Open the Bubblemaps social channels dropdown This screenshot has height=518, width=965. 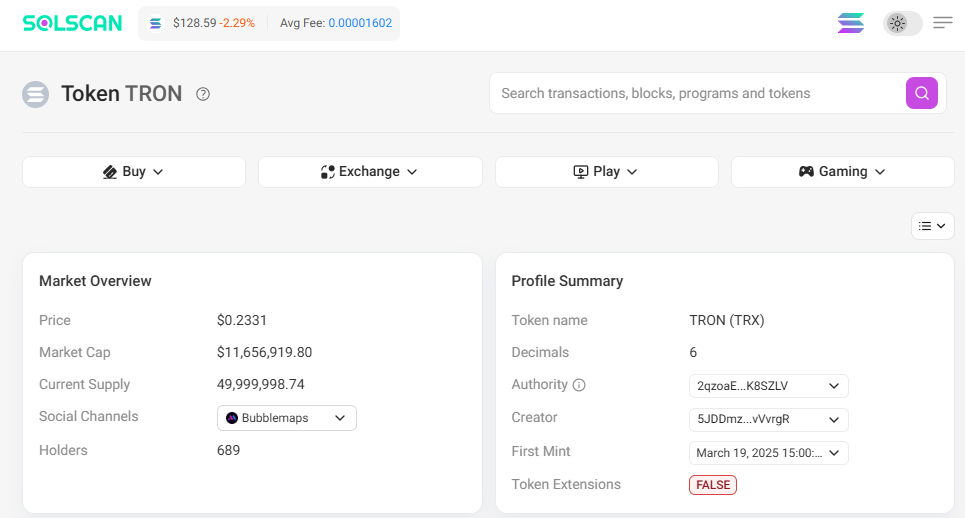tap(287, 418)
